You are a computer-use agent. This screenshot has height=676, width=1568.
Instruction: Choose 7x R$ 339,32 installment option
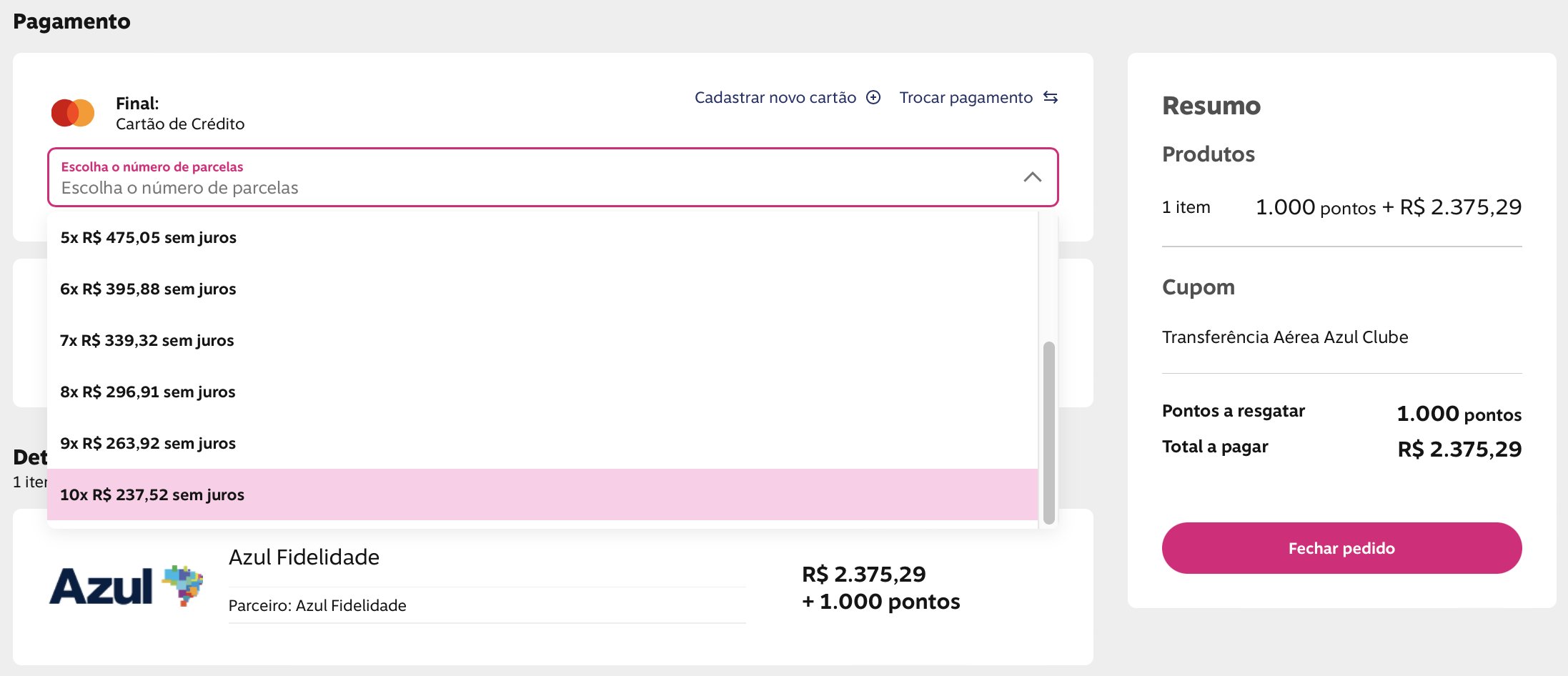click(147, 340)
